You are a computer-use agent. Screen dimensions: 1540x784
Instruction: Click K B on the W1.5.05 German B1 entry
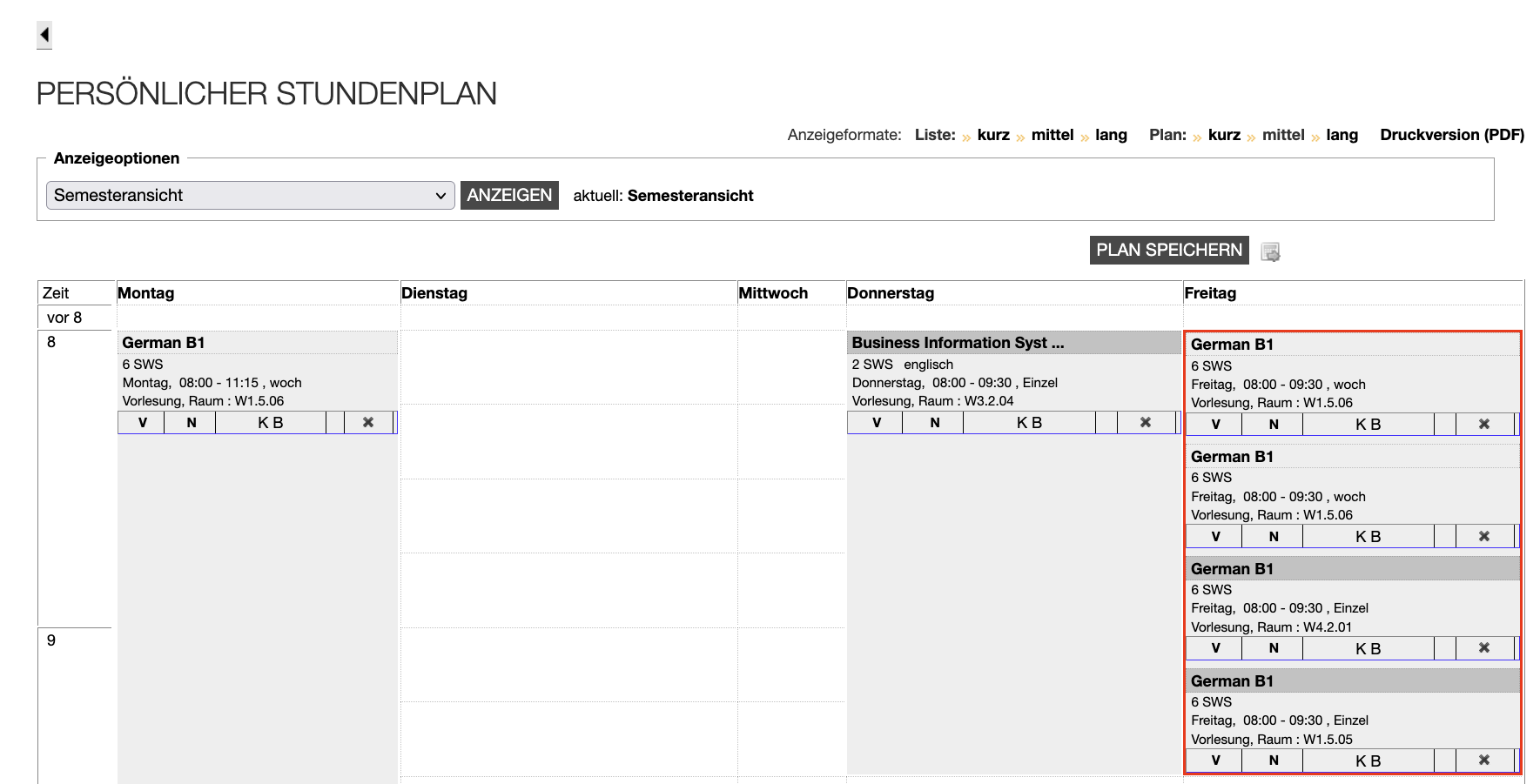pyautogui.click(x=1369, y=760)
